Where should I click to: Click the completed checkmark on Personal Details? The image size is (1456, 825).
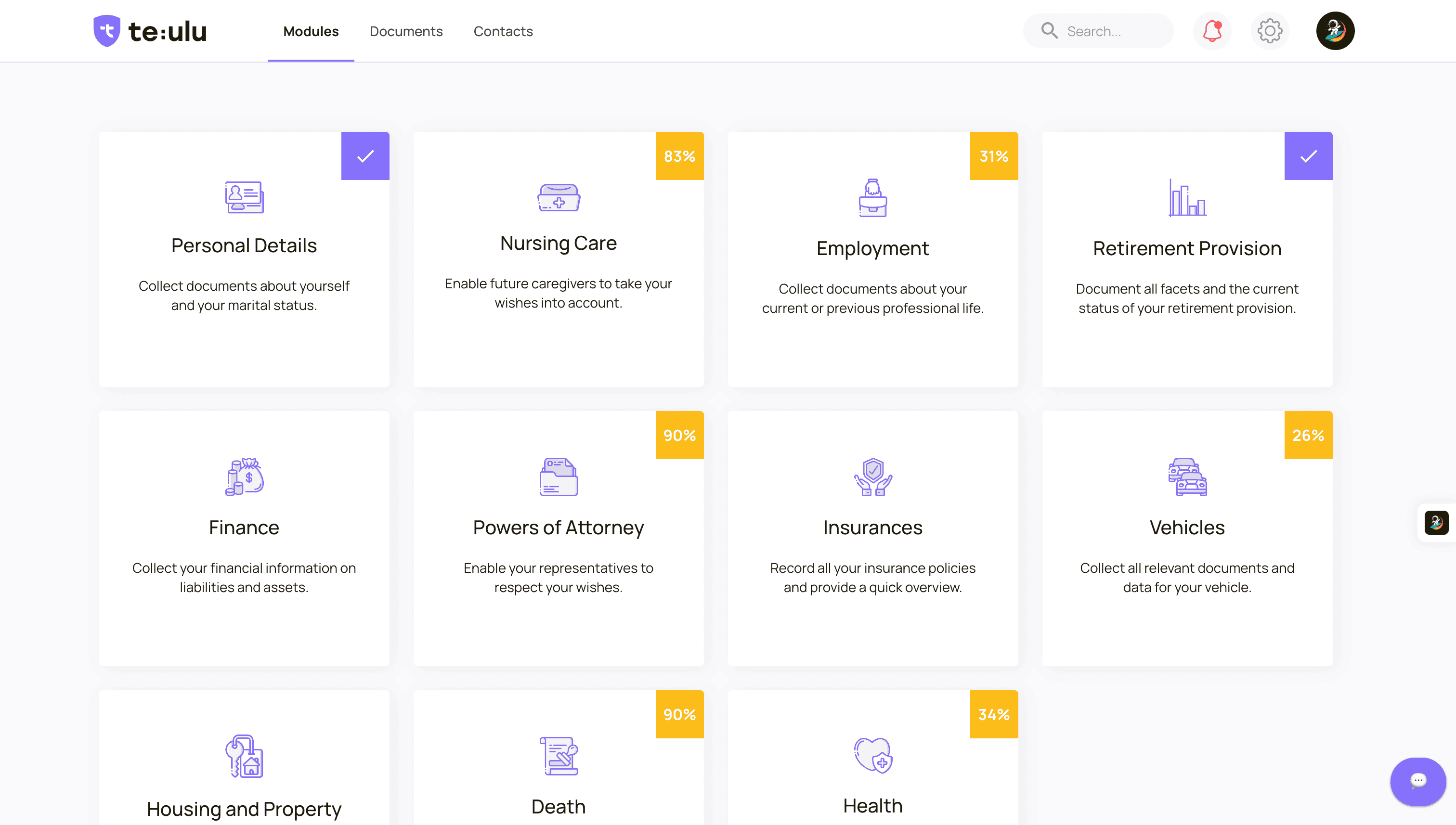tap(365, 155)
